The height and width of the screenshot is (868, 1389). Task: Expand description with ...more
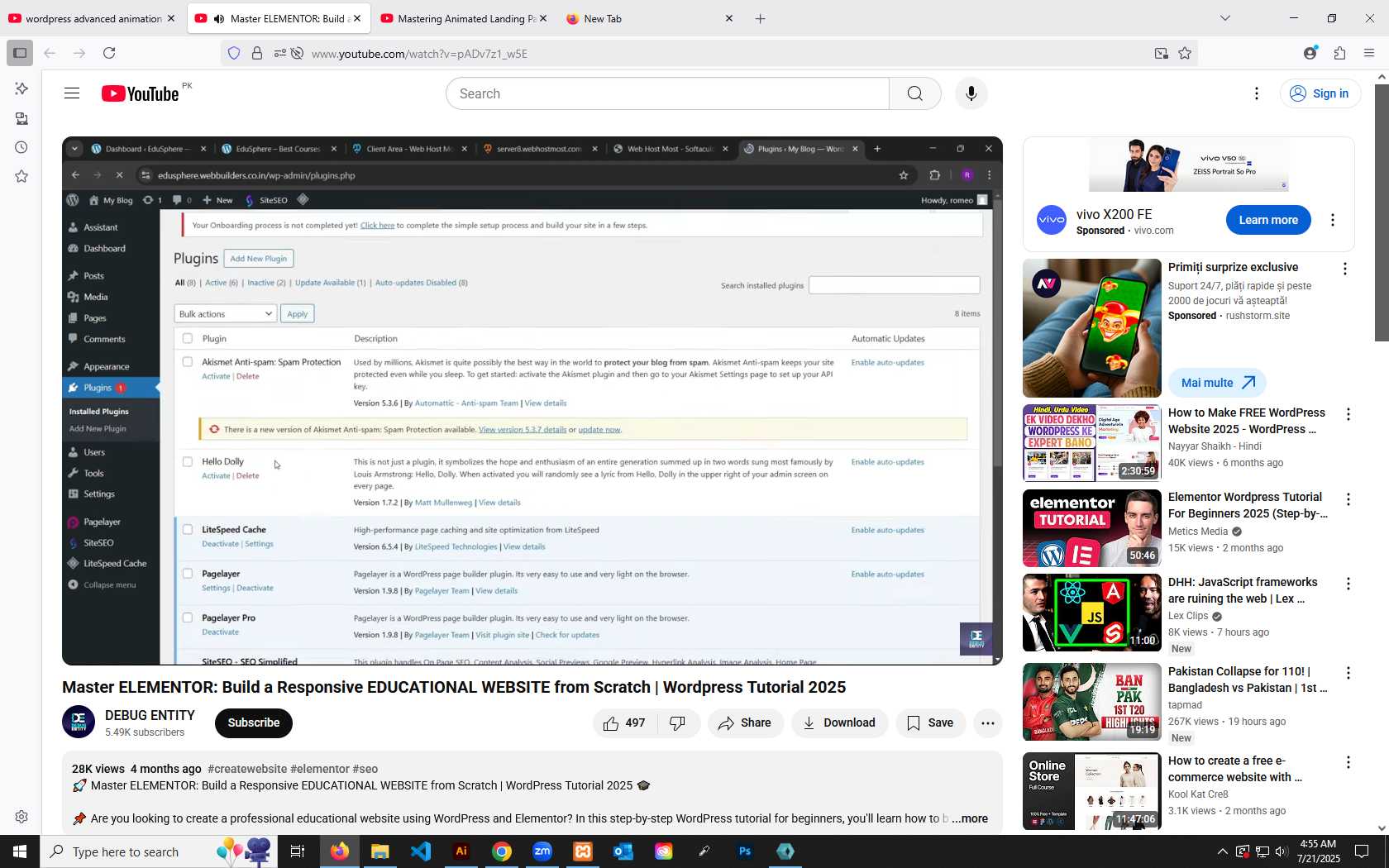coord(969,818)
